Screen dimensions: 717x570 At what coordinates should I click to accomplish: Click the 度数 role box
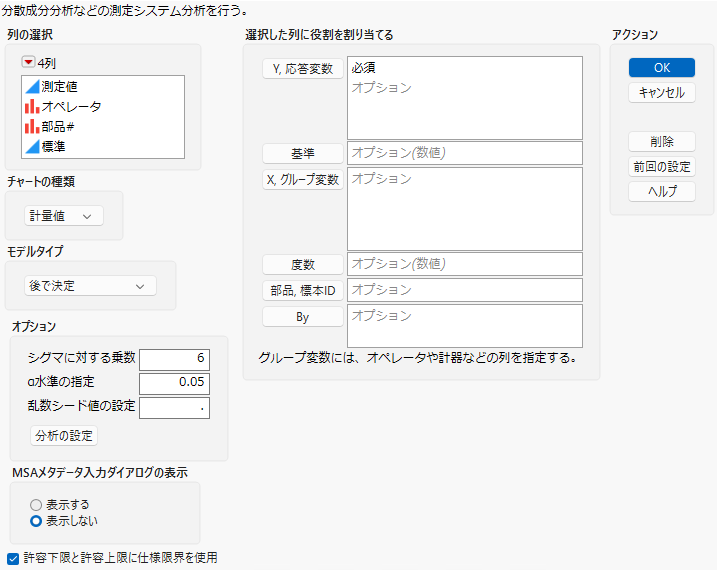[x=465, y=264]
